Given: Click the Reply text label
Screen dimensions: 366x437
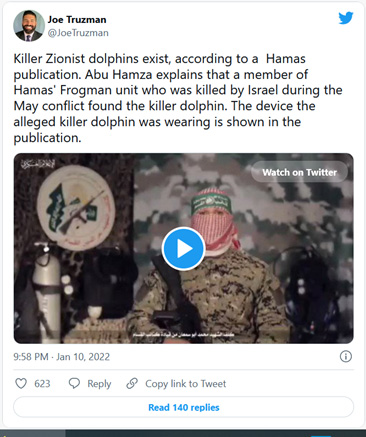Looking at the screenshot, I should coord(99,384).
